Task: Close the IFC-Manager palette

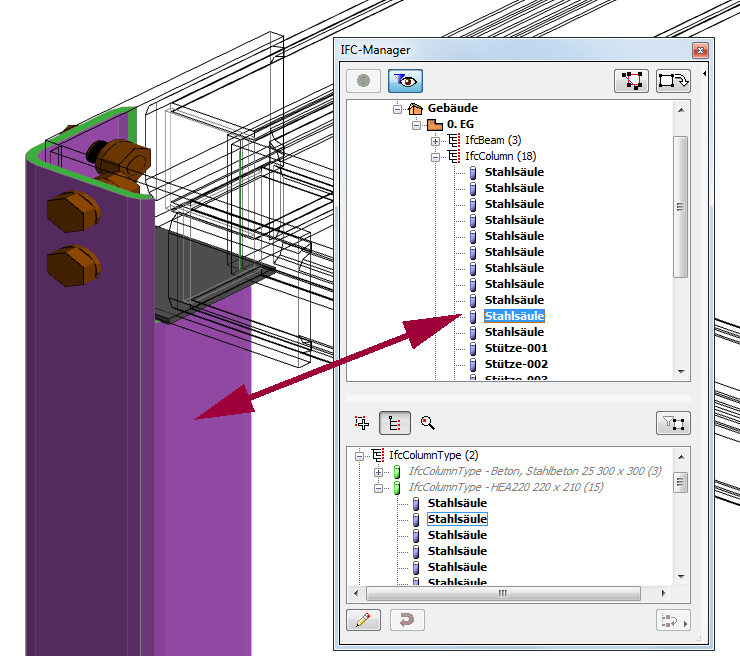Action: tap(700, 50)
